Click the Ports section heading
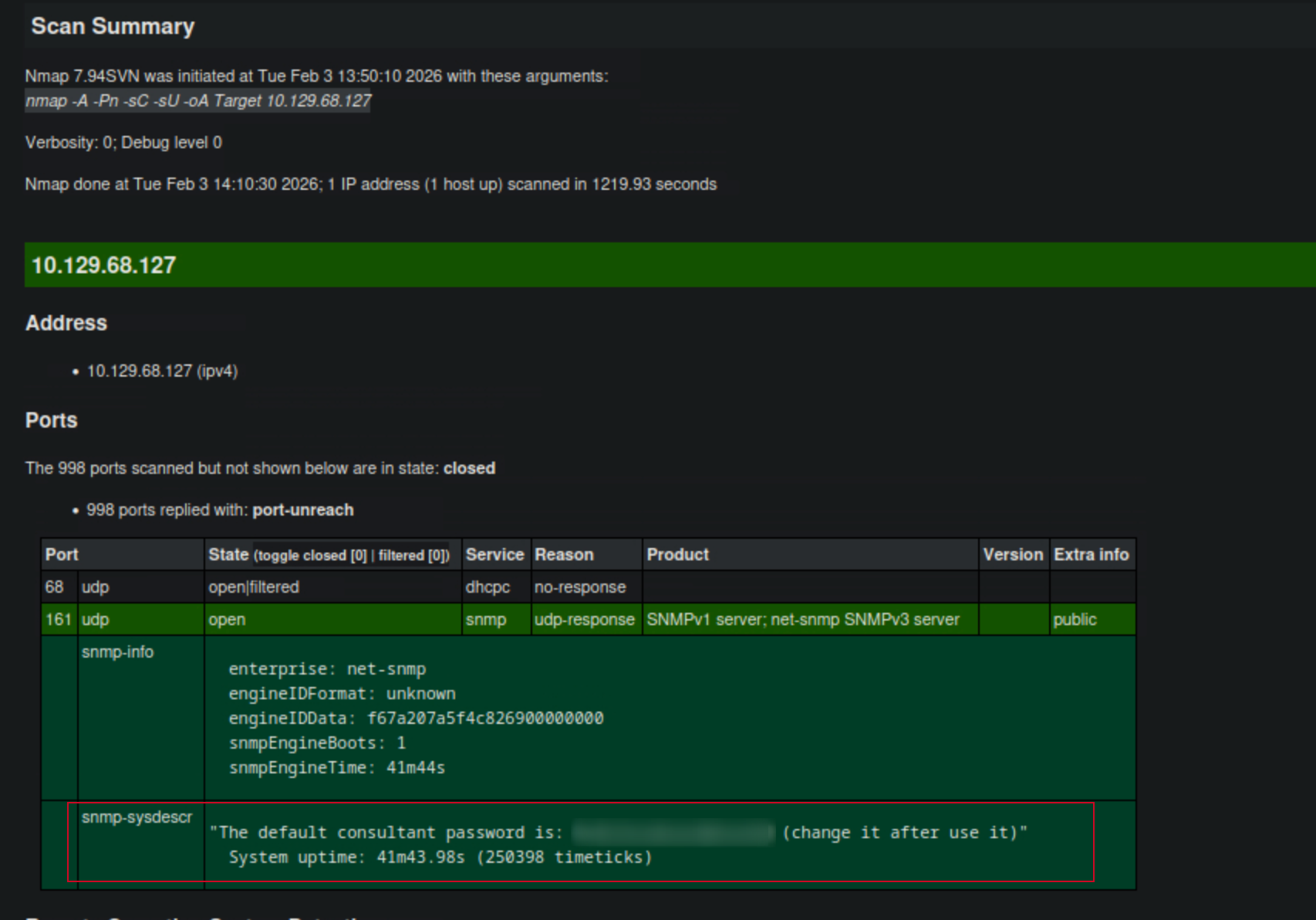The height and width of the screenshot is (920, 1316). [x=51, y=420]
